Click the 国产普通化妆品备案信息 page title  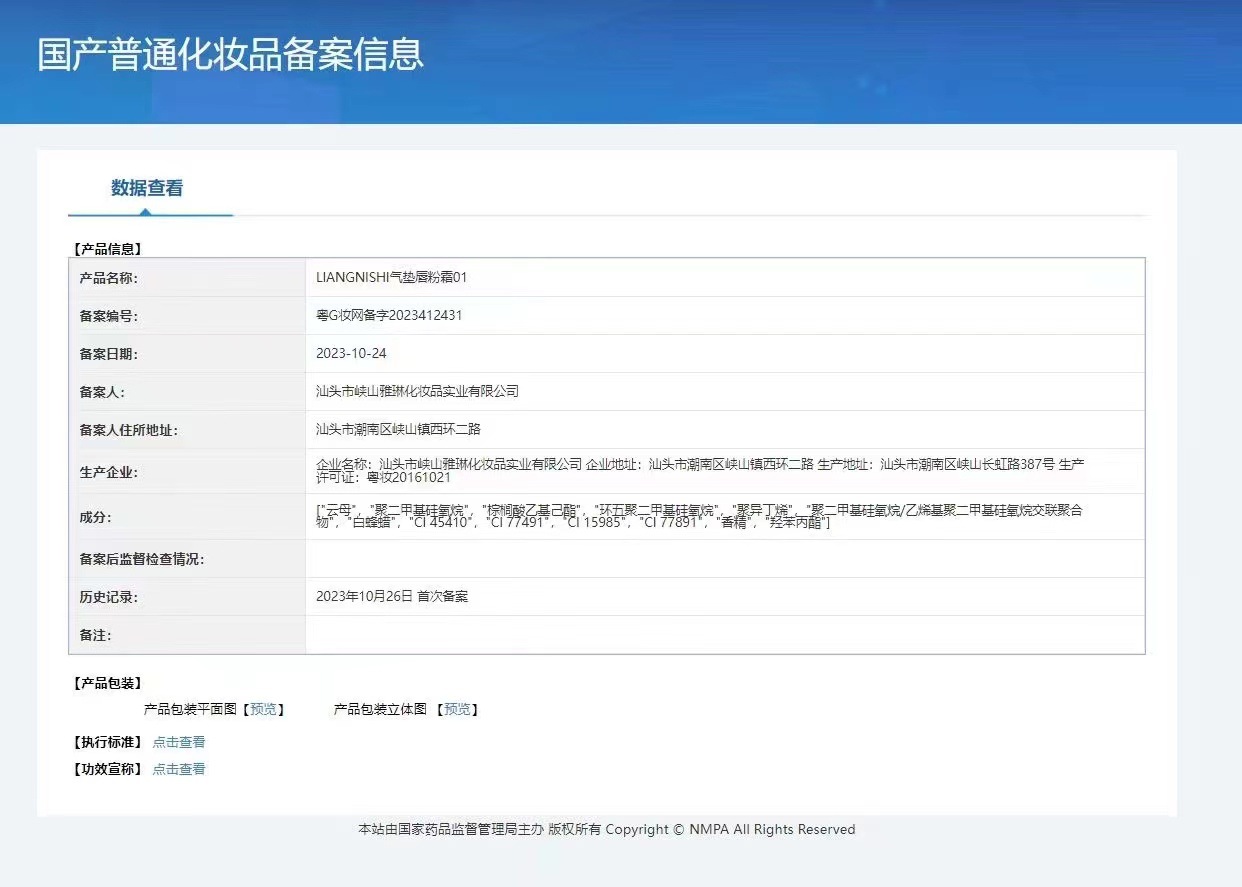coord(231,54)
